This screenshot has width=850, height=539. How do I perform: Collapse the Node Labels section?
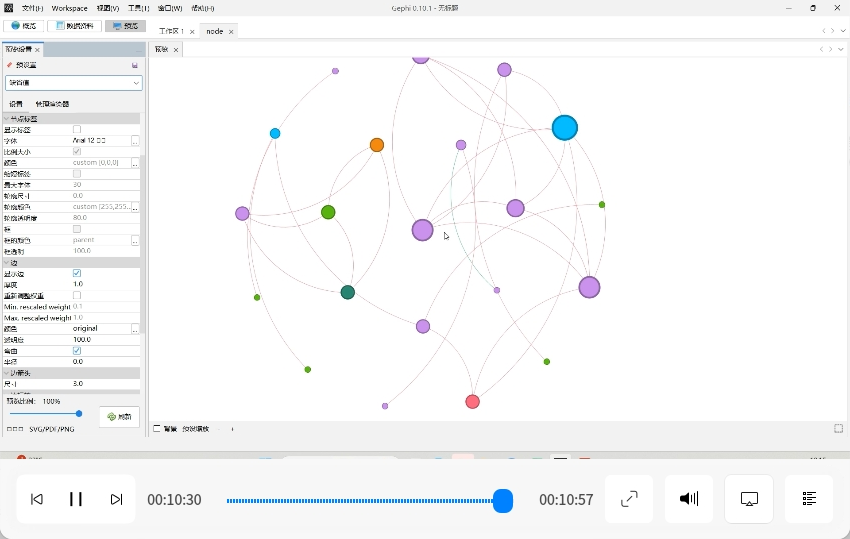coord(7,119)
